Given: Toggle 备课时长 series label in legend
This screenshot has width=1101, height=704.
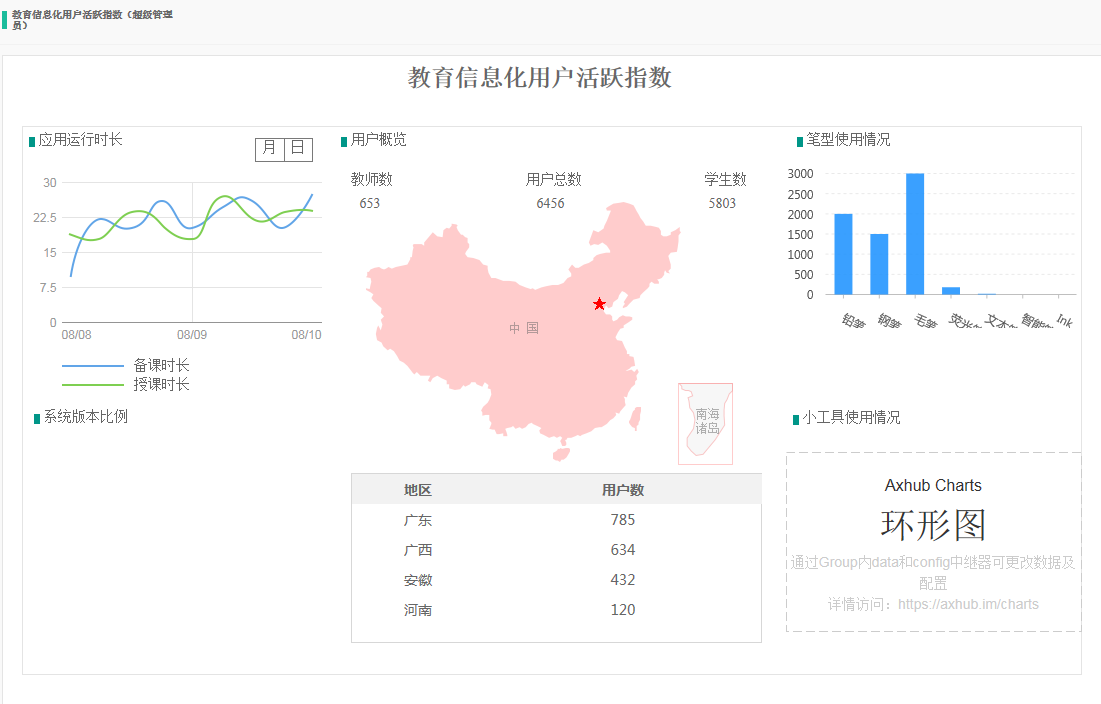Looking at the screenshot, I should [161, 366].
